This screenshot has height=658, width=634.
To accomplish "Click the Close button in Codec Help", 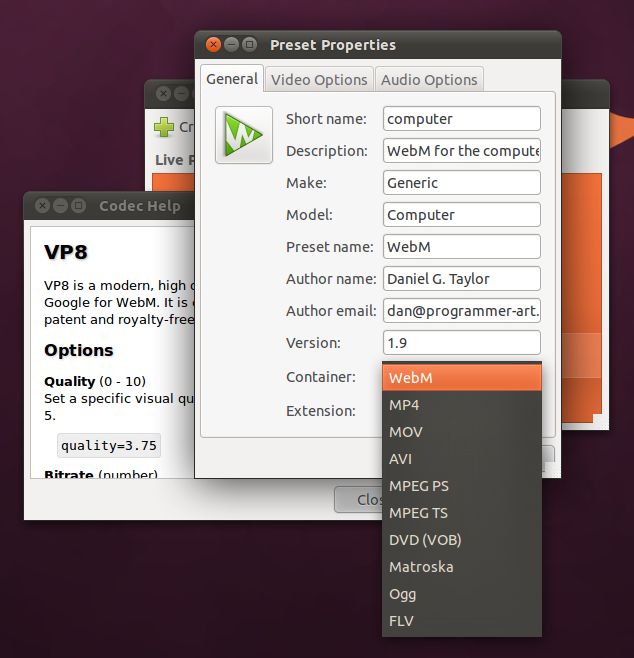I will click(358, 499).
